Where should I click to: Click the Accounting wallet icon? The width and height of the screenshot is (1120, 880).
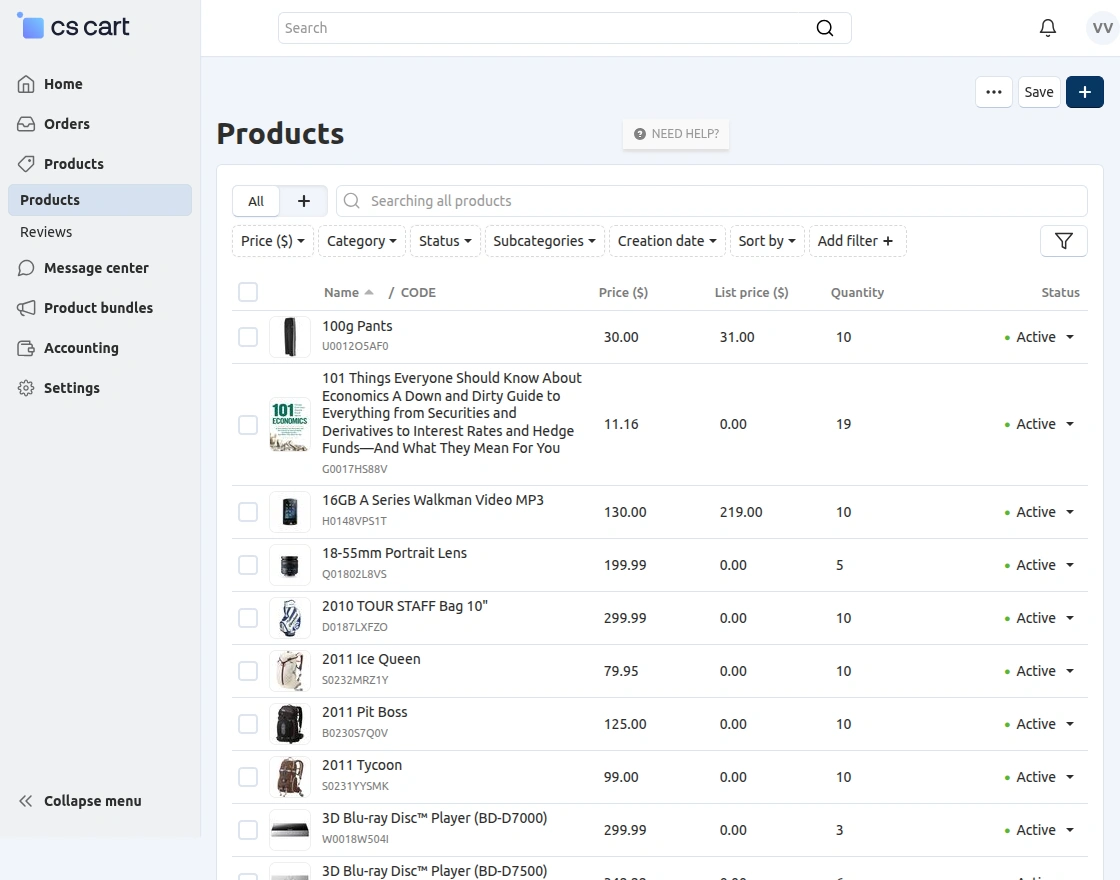point(26,349)
